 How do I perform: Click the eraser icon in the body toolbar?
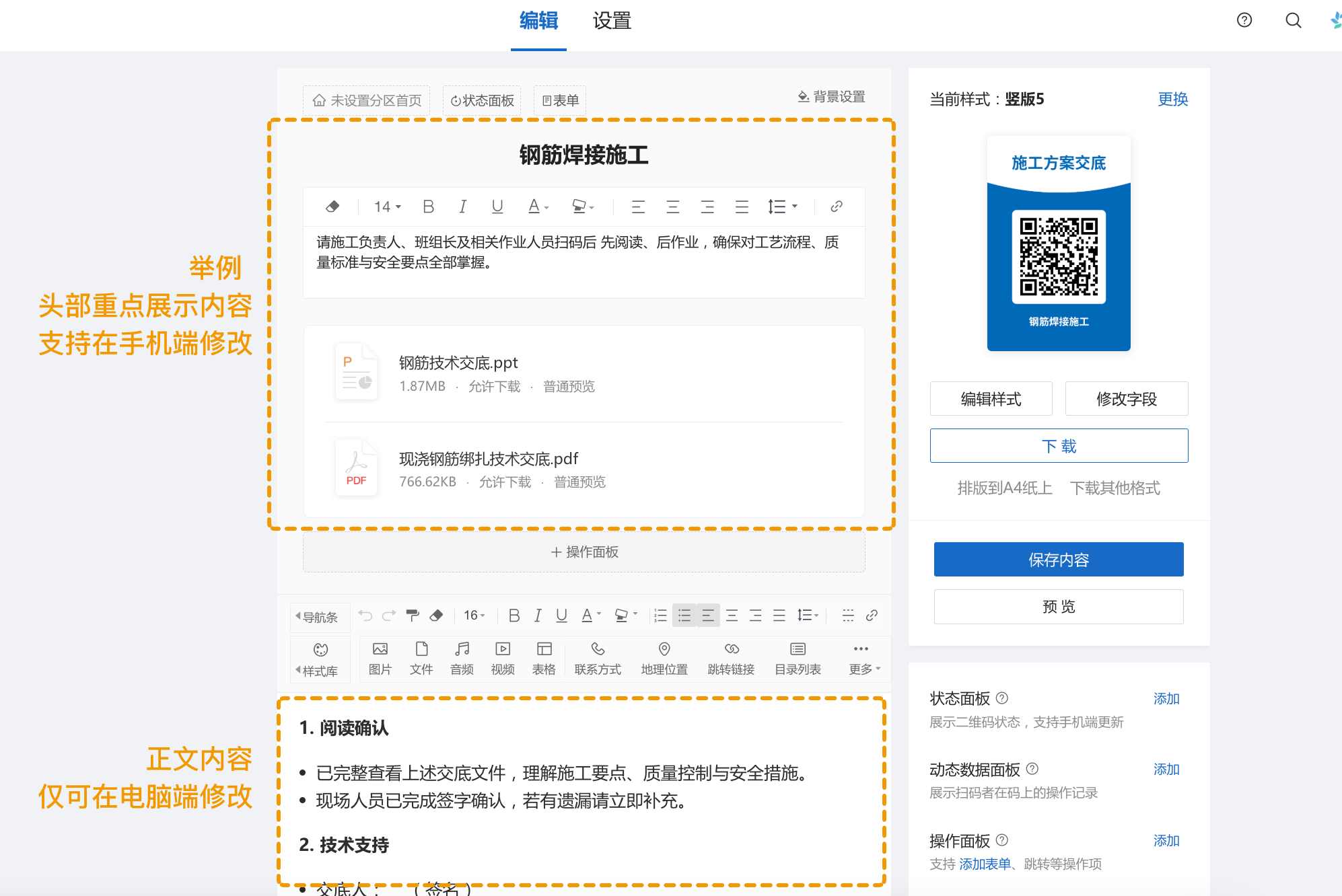click(x=436, y=615)
